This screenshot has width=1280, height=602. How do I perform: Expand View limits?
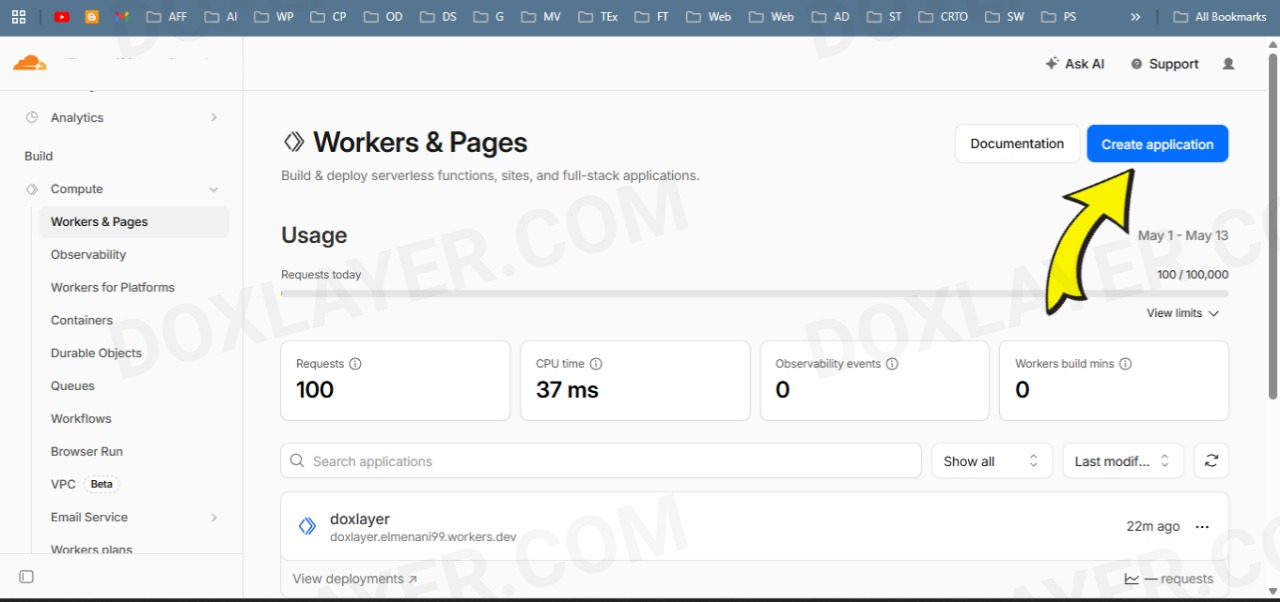(x=1183, y=313)
